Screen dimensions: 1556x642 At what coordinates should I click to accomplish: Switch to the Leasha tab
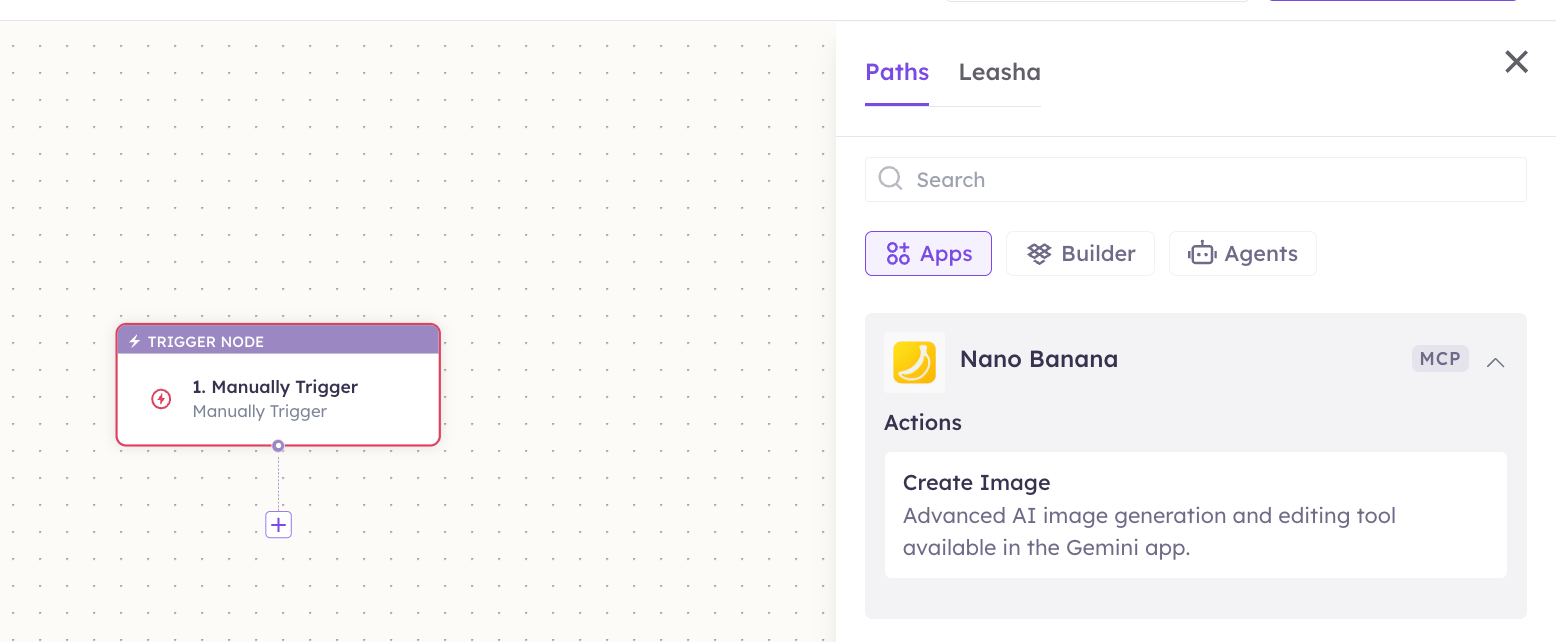coord(999,72)
